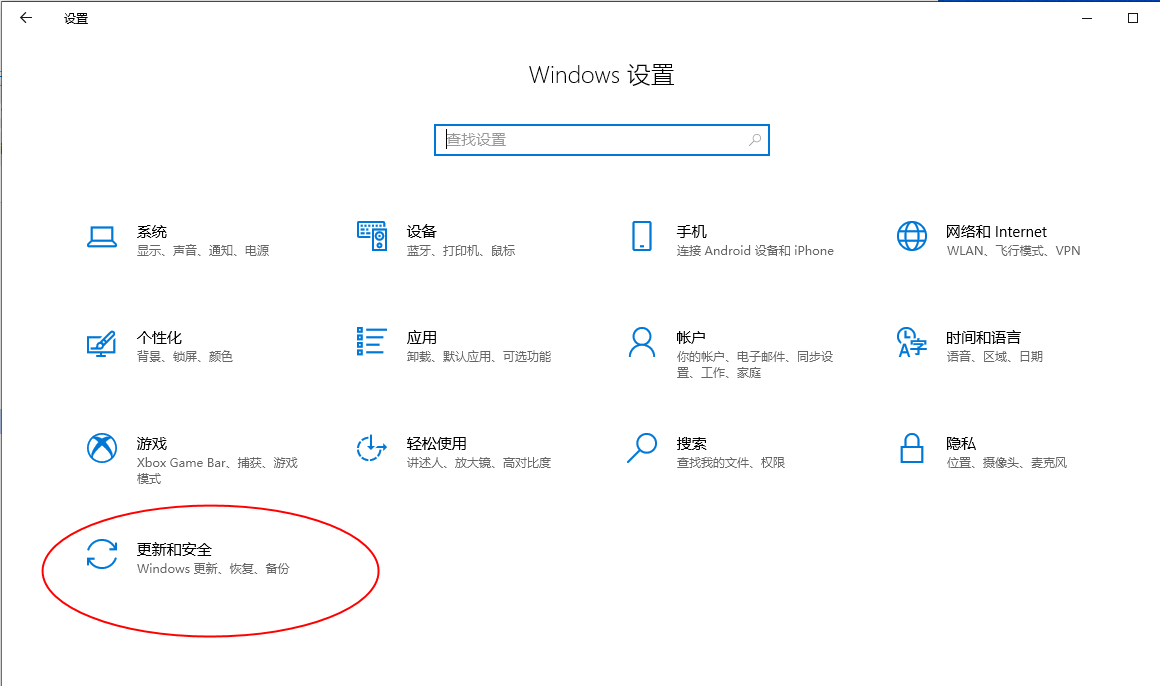1160x686 pixels.
Task: Select 隐私 settings title
Action: point(961,443)
